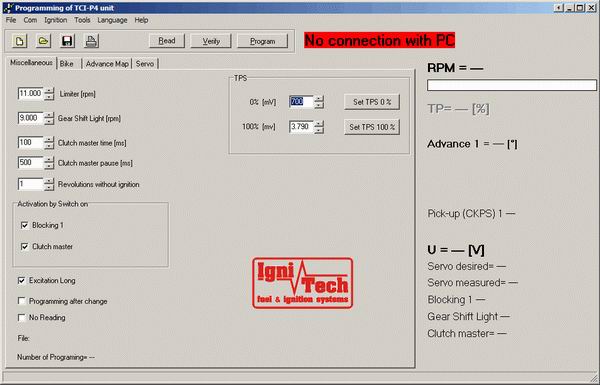600x385 pixels.
Task: Open the Servo tab
Action: click(145, 64)
